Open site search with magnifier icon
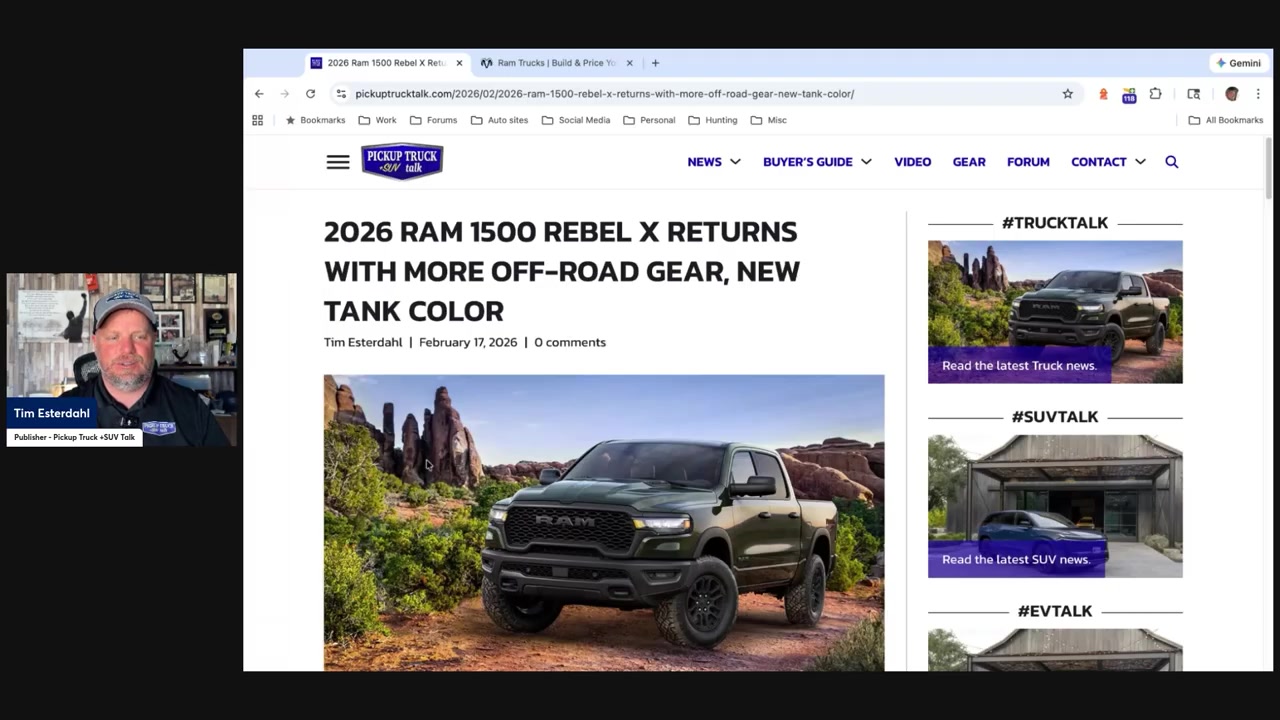 pos(1171,162)
